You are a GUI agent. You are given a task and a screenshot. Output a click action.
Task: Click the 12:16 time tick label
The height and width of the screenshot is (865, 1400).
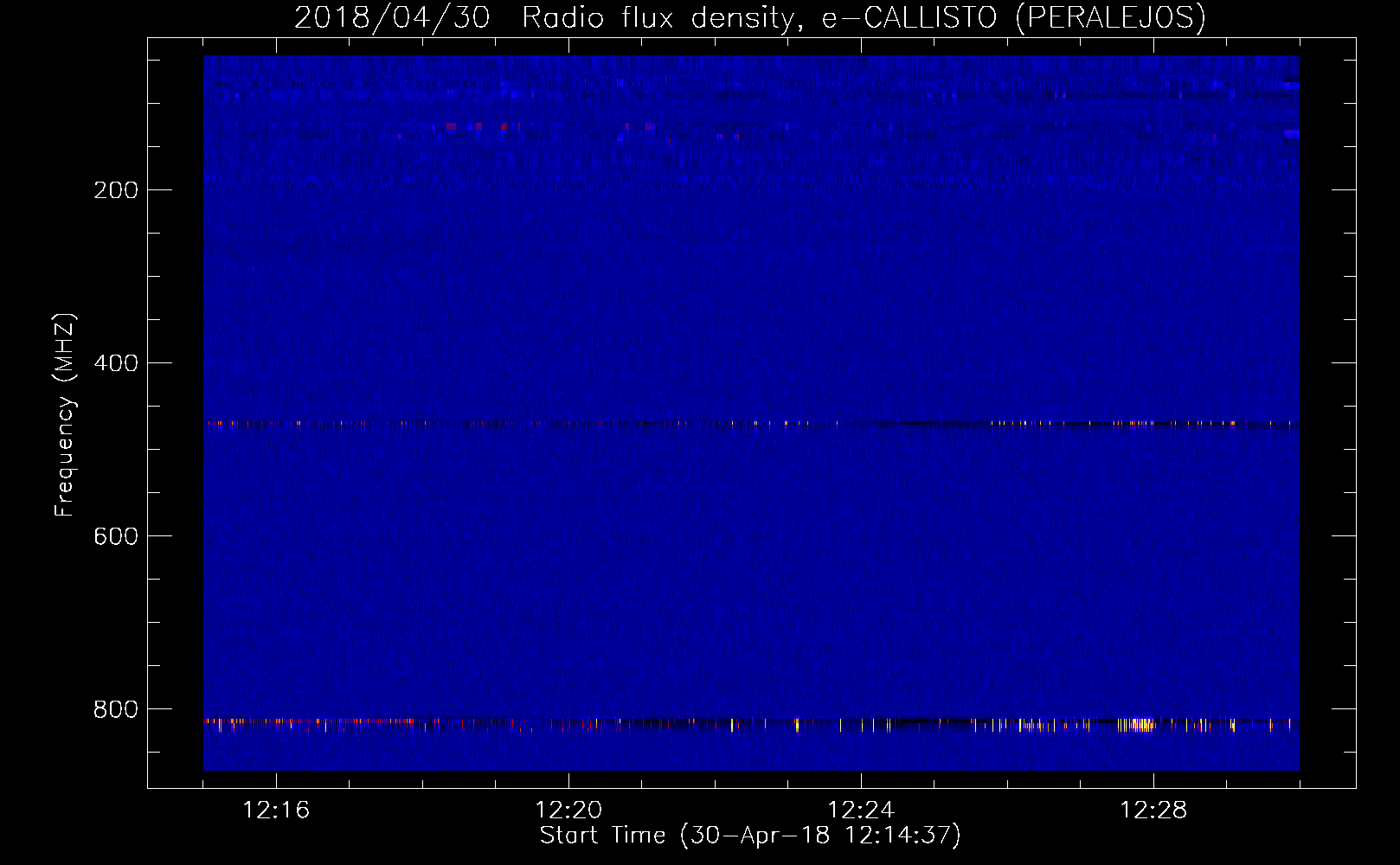point(276,811)
